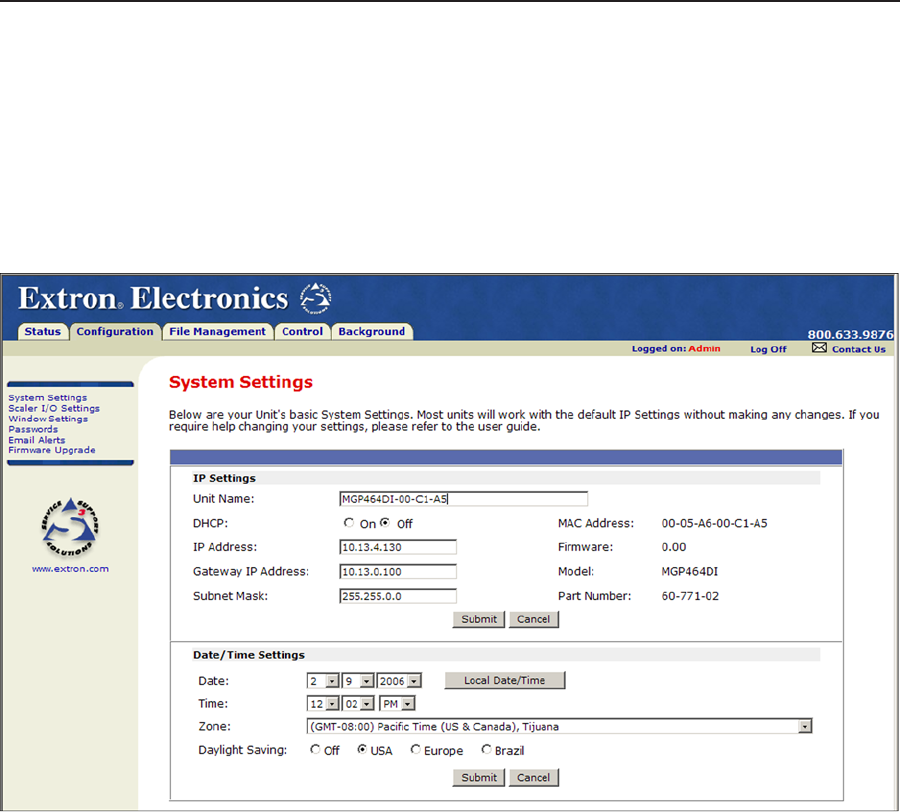Viewport: 900px width, 812px height.
Task: Click Log Off link
Action: (x=768, y=349)
